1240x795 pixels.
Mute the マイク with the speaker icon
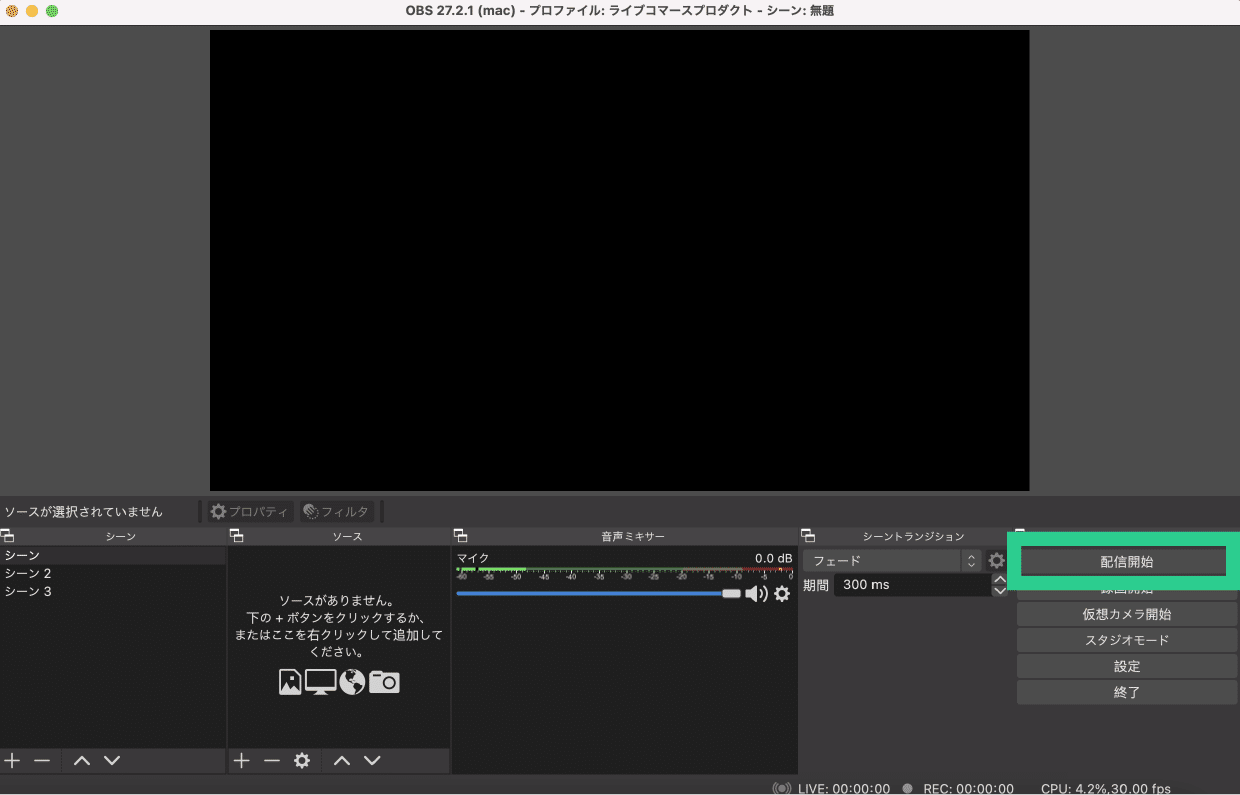click(x=759, y=593)
